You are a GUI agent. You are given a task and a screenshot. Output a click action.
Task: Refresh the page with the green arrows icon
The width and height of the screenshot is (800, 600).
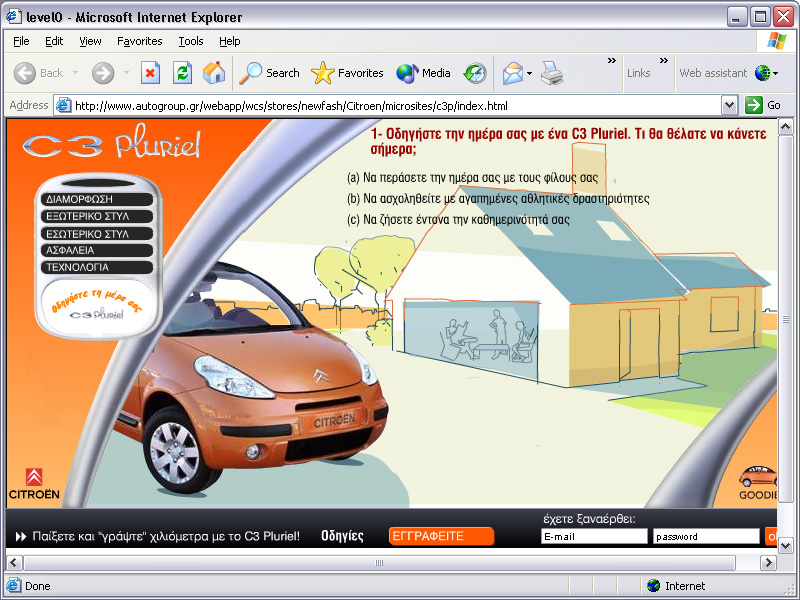point(182,73)
